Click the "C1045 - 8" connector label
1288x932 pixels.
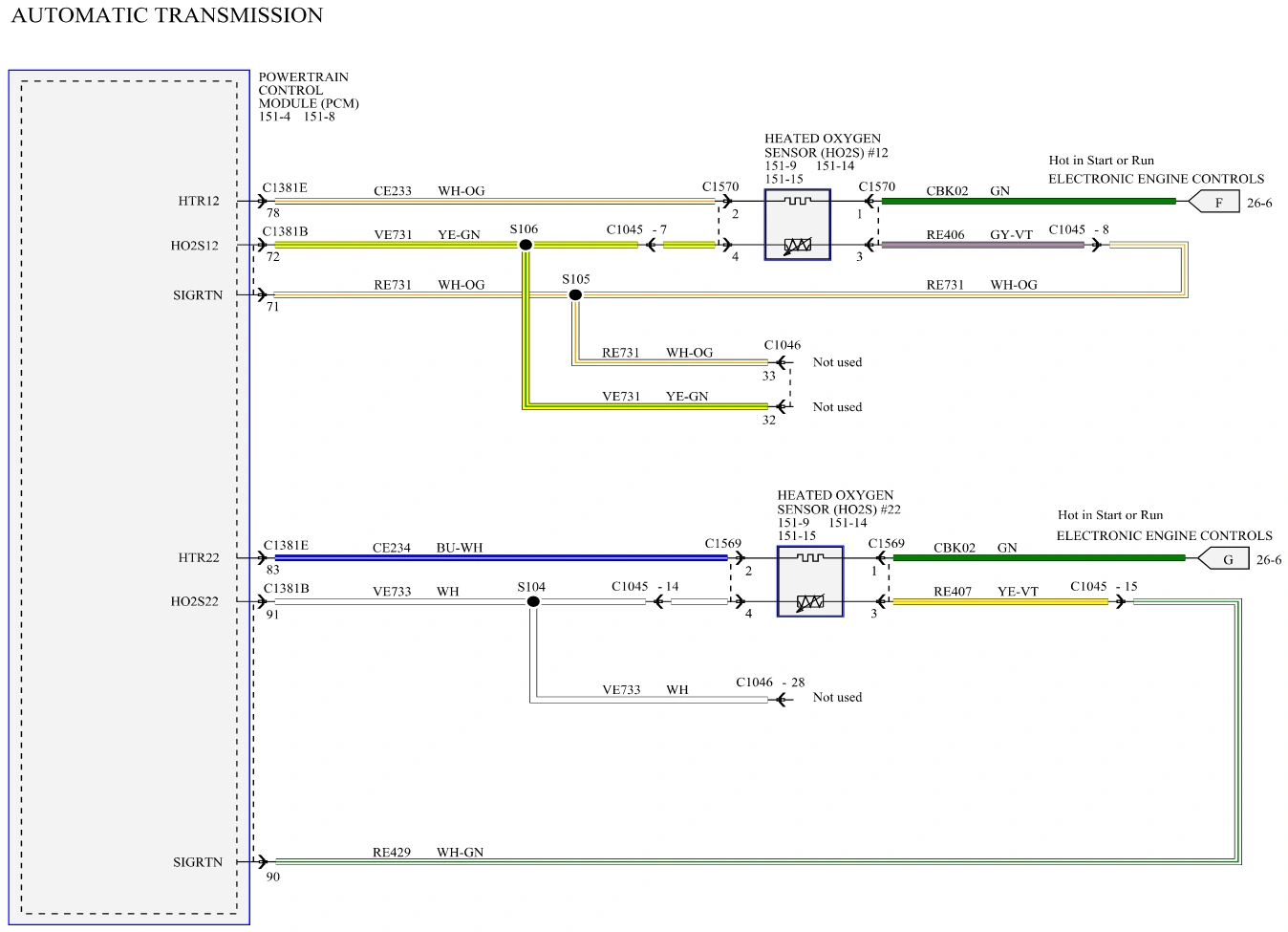(x=1080, y=229)
